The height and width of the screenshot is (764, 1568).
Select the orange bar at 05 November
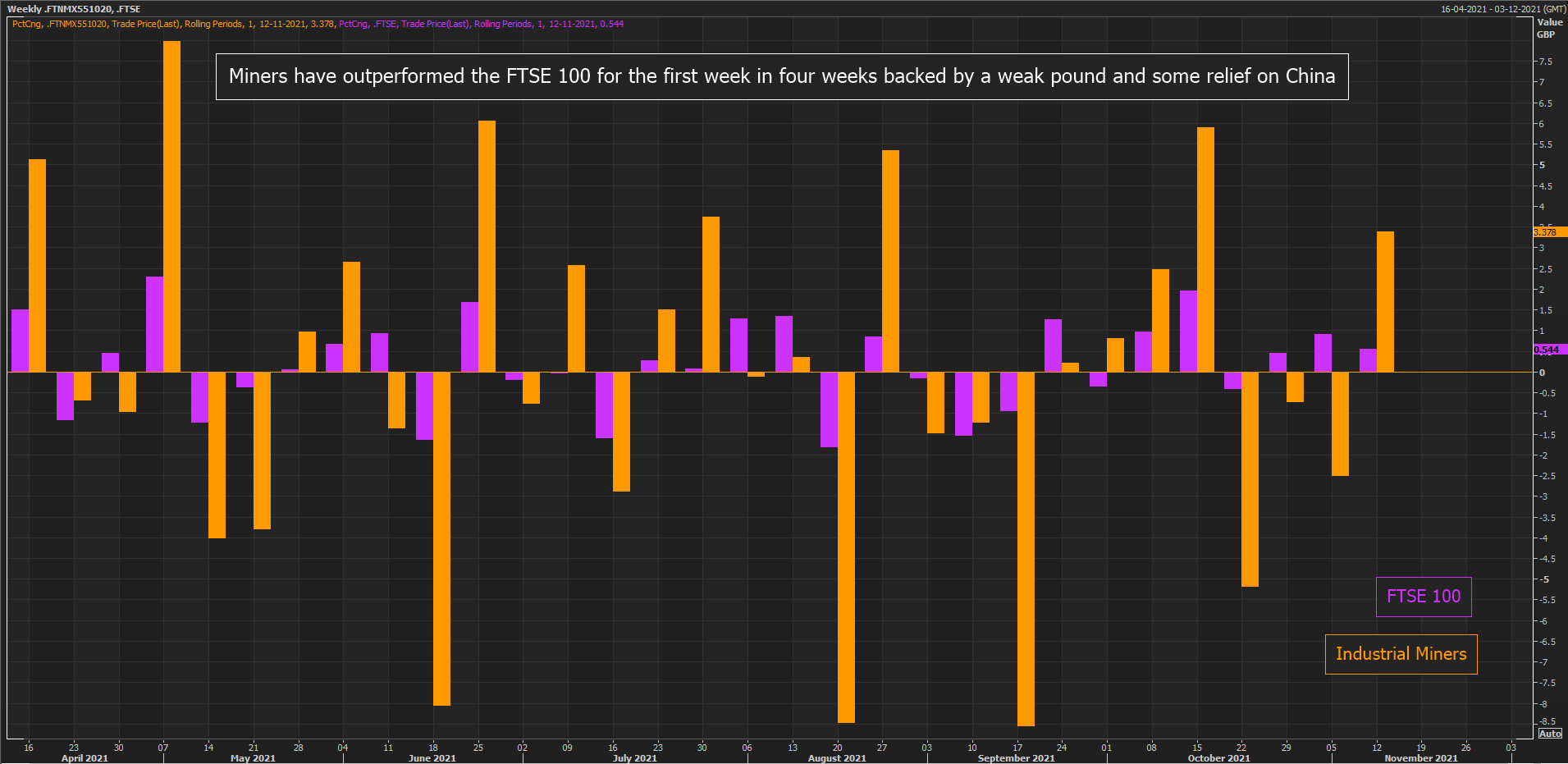point(1340,423)
